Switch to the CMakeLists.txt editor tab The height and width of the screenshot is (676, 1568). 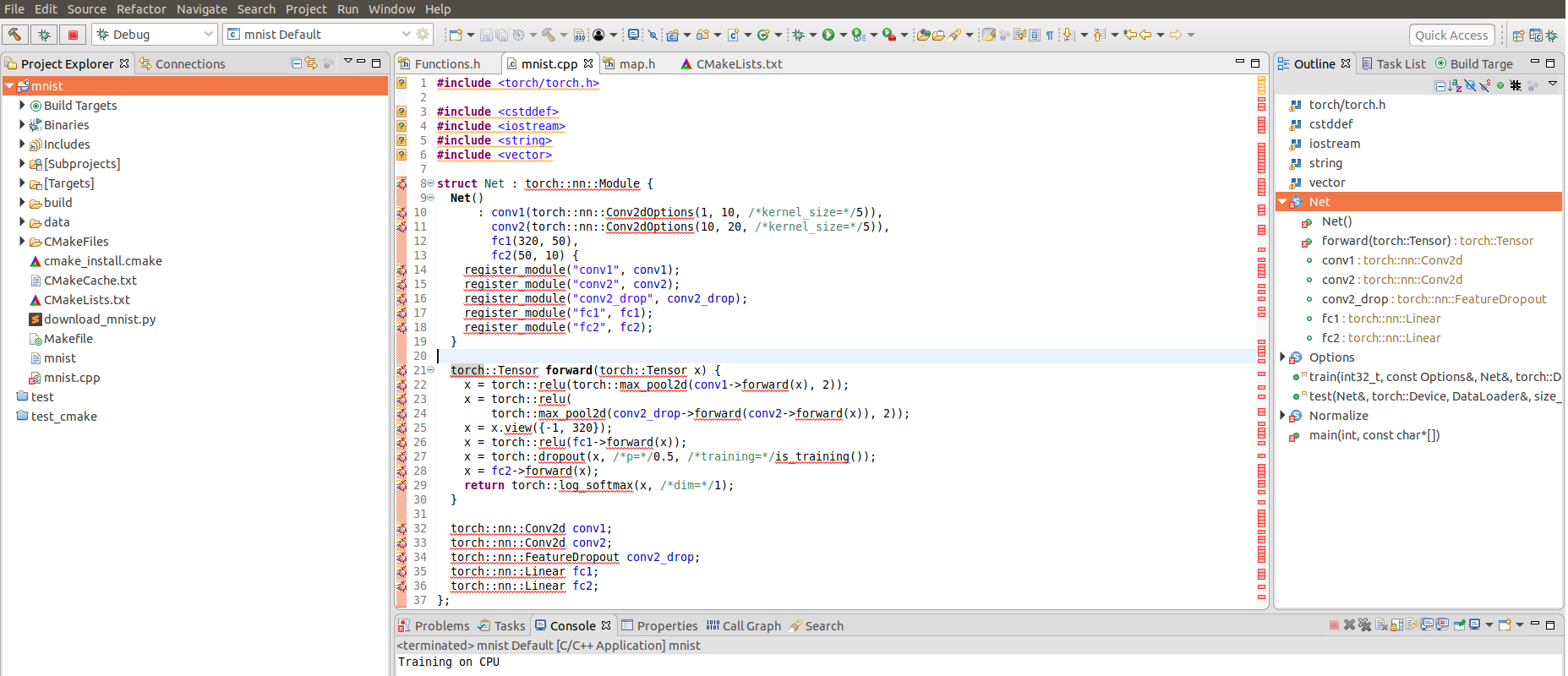[x=732, y=63]
